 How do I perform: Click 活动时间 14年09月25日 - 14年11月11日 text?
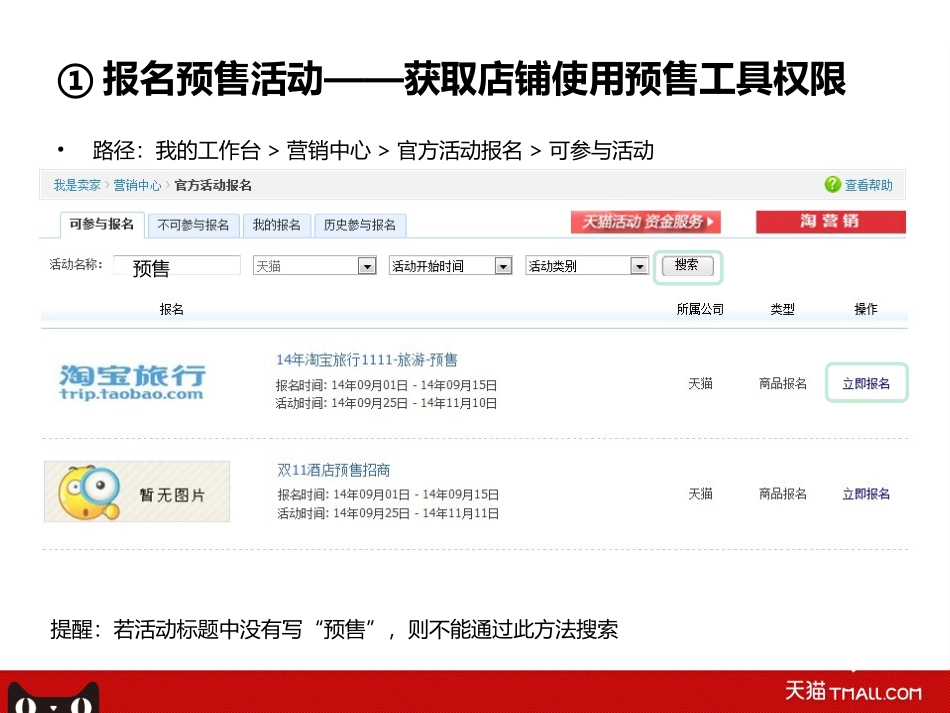[388, 514]
